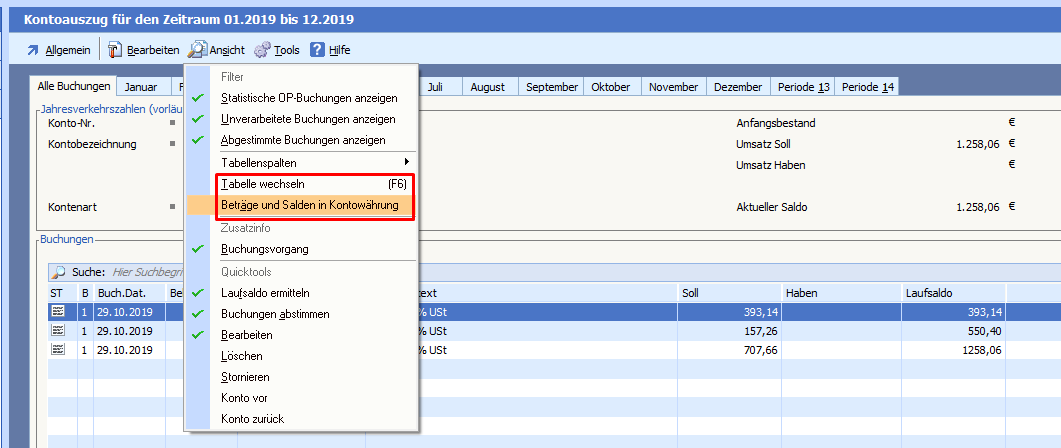Click the search magnifier icon beside Suche
Image resolution: width=1061 pixels, height=448 pixels.
[x=58, y=272]
